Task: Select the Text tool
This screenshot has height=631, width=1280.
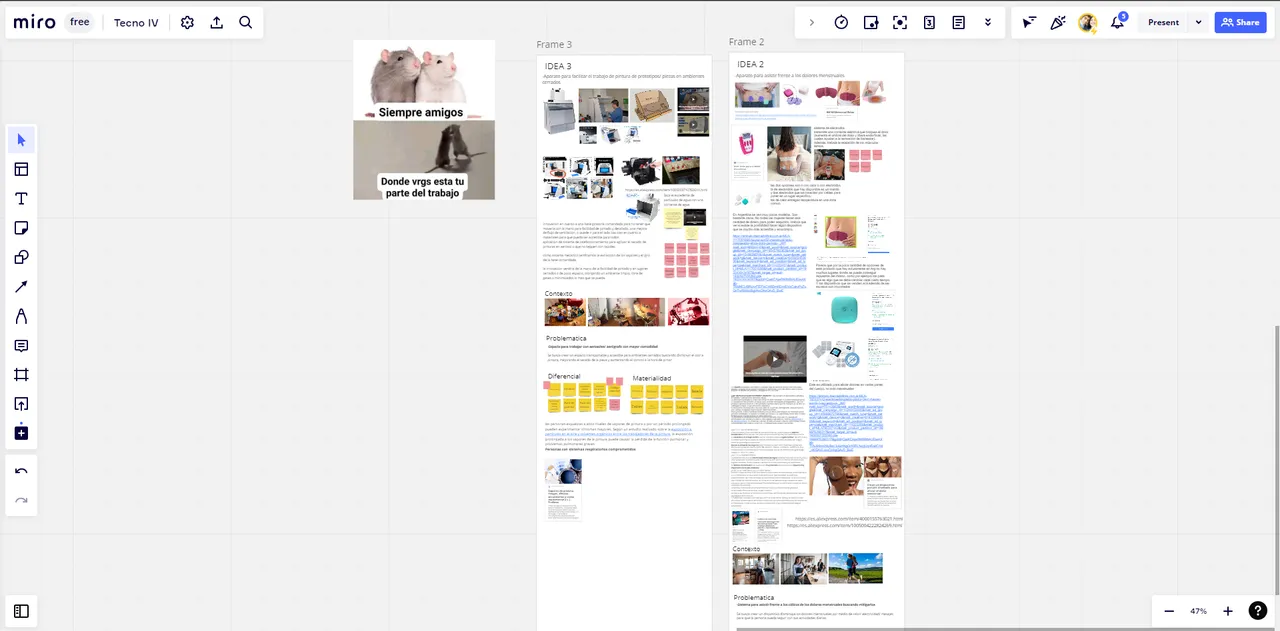Action: (x=21, y=198)
